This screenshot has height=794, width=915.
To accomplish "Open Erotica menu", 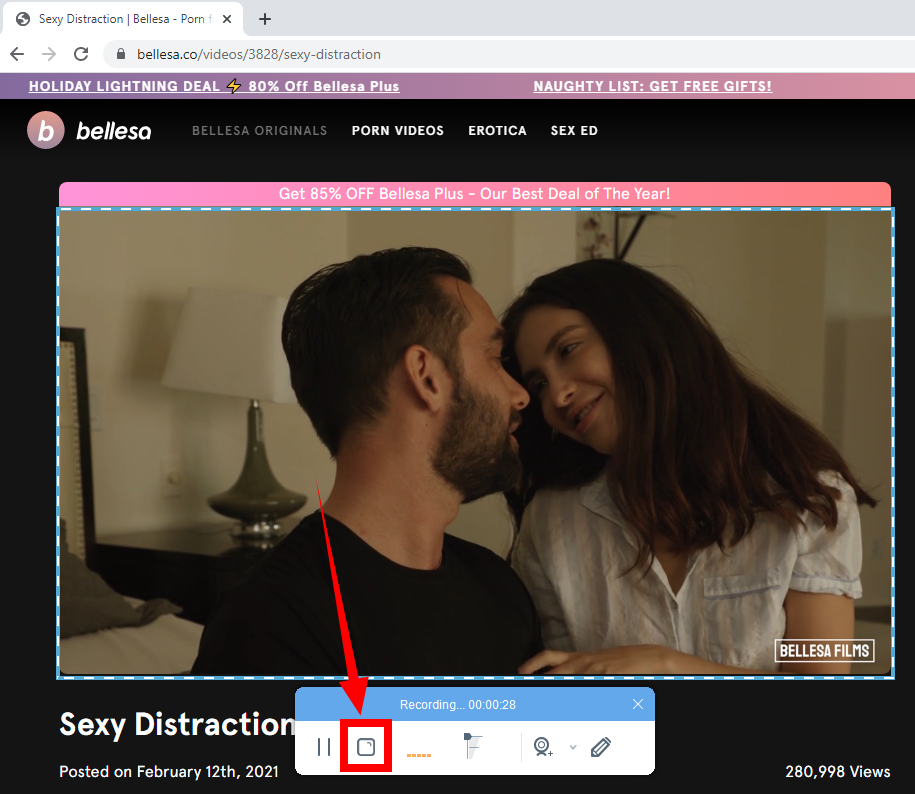I will [497, 131].
